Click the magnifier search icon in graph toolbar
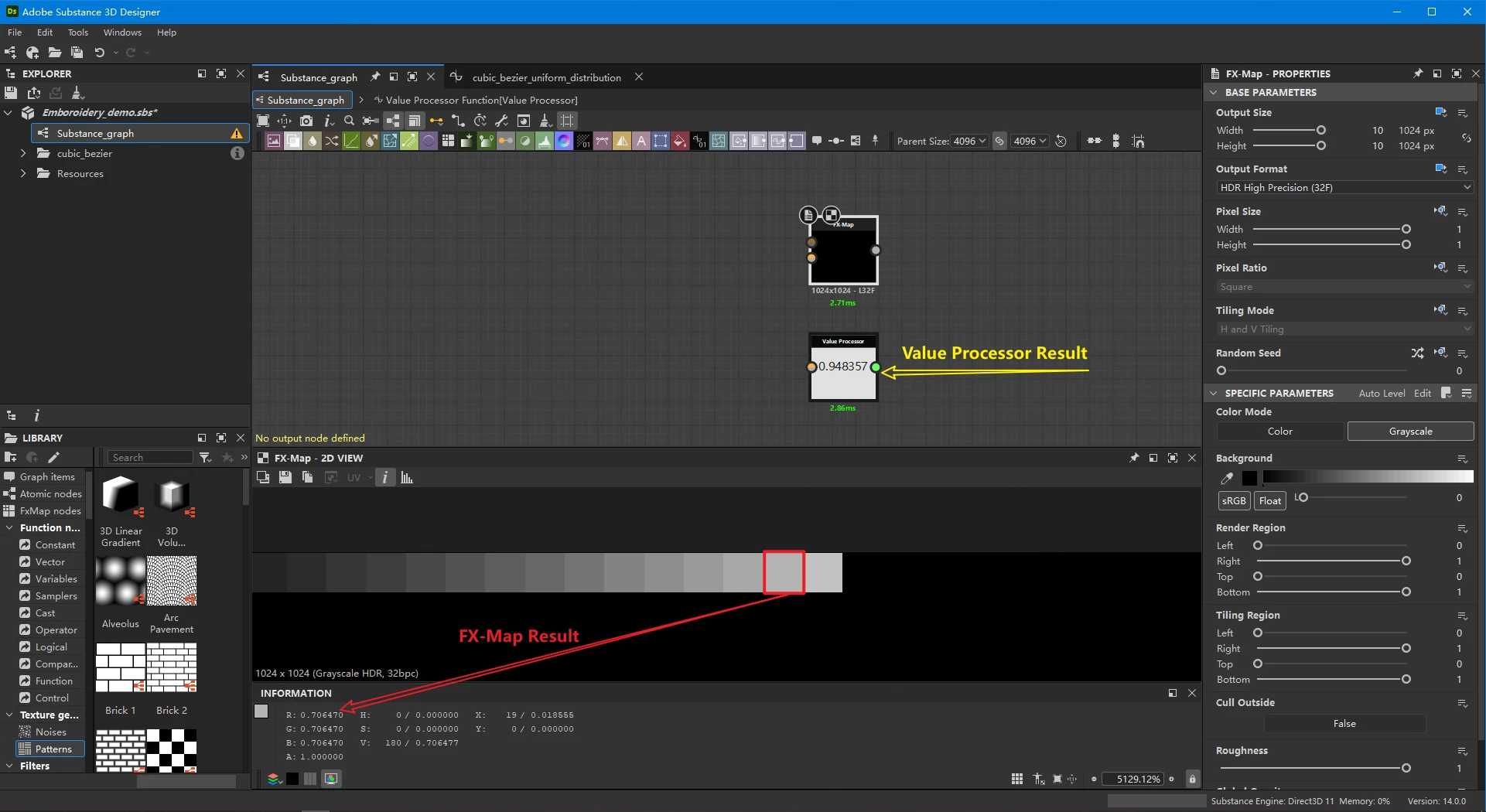The height and width of the screenshot is (812, 1486). [x=349, y=121]
